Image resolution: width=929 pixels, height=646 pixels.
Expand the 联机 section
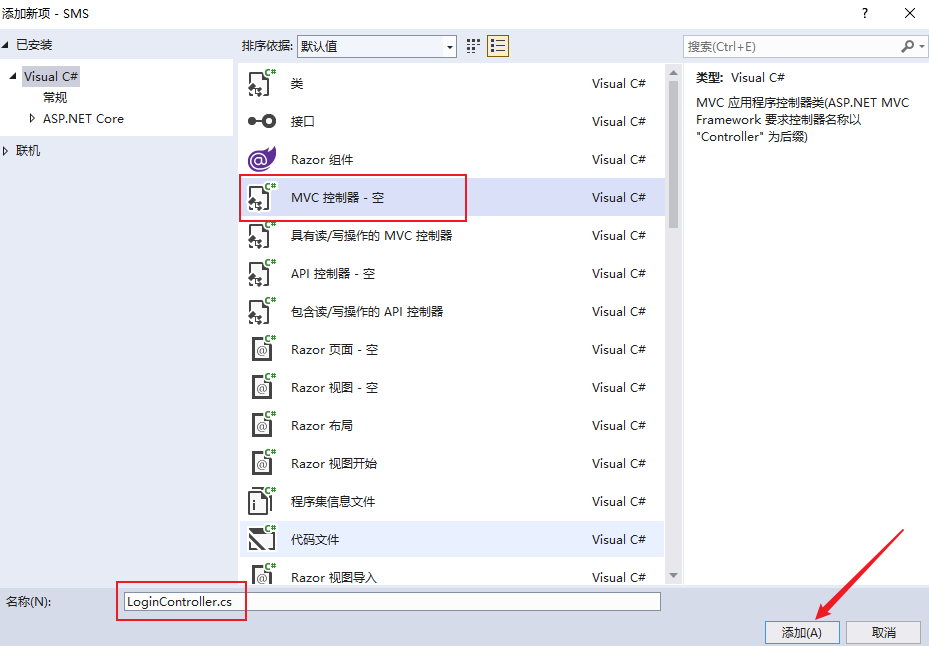point(5,151)
